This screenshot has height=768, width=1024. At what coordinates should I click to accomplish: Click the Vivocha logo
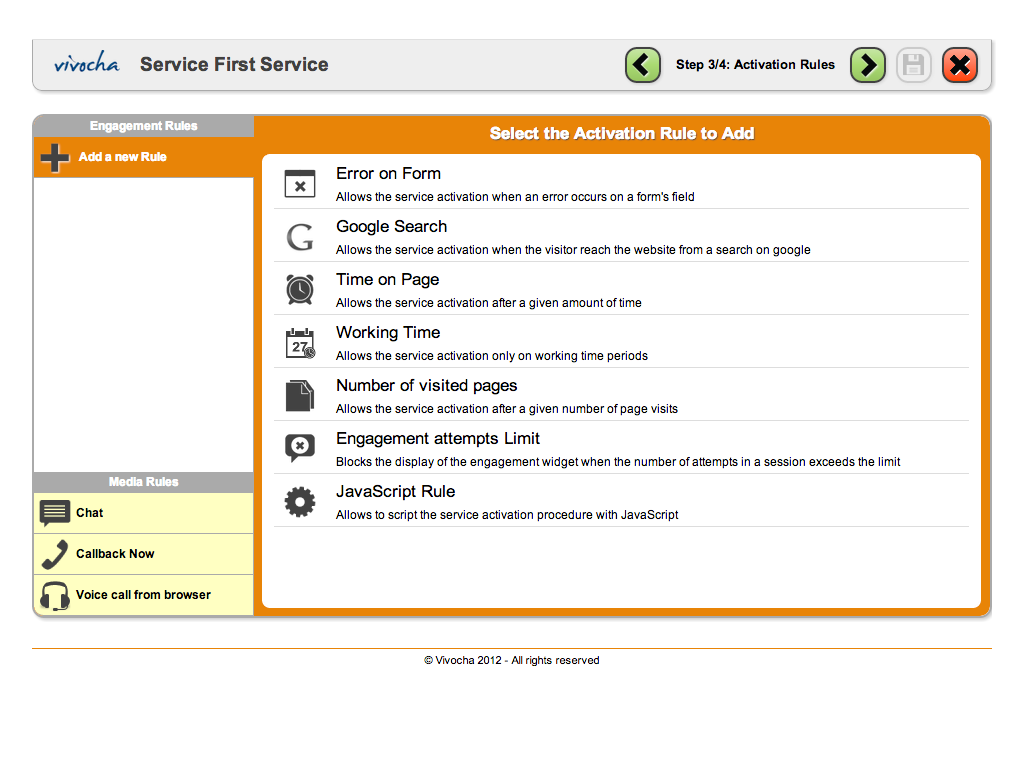(86, 65)
